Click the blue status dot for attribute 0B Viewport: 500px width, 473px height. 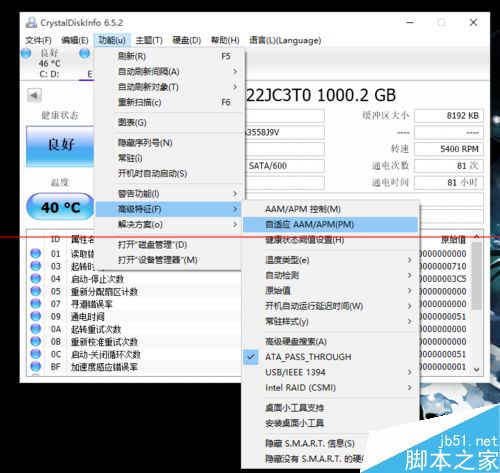tap(36, 341)
